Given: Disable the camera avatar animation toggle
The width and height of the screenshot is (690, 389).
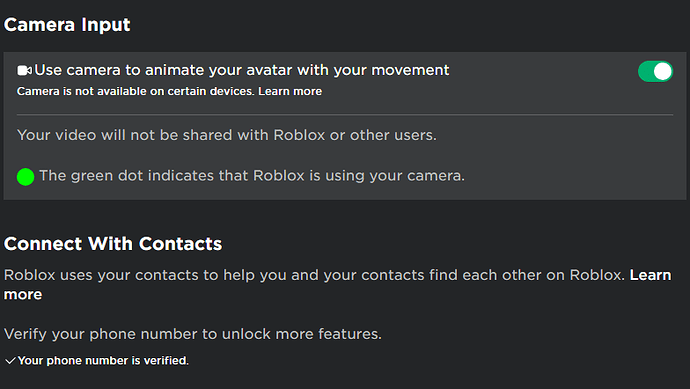Looking at the screenshot, I should [655, 71].
